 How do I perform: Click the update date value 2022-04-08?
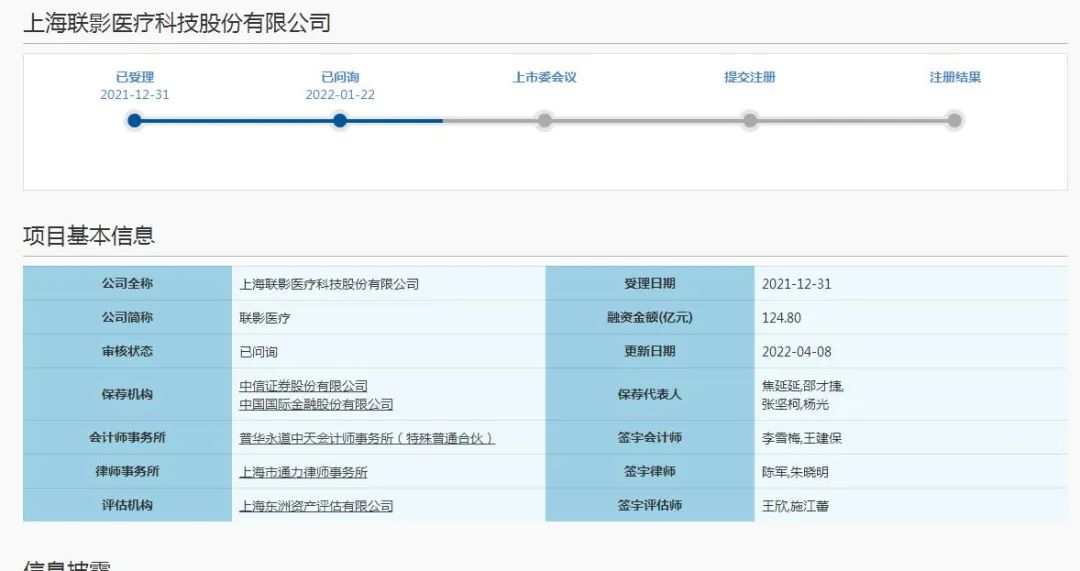pos(796,352)
